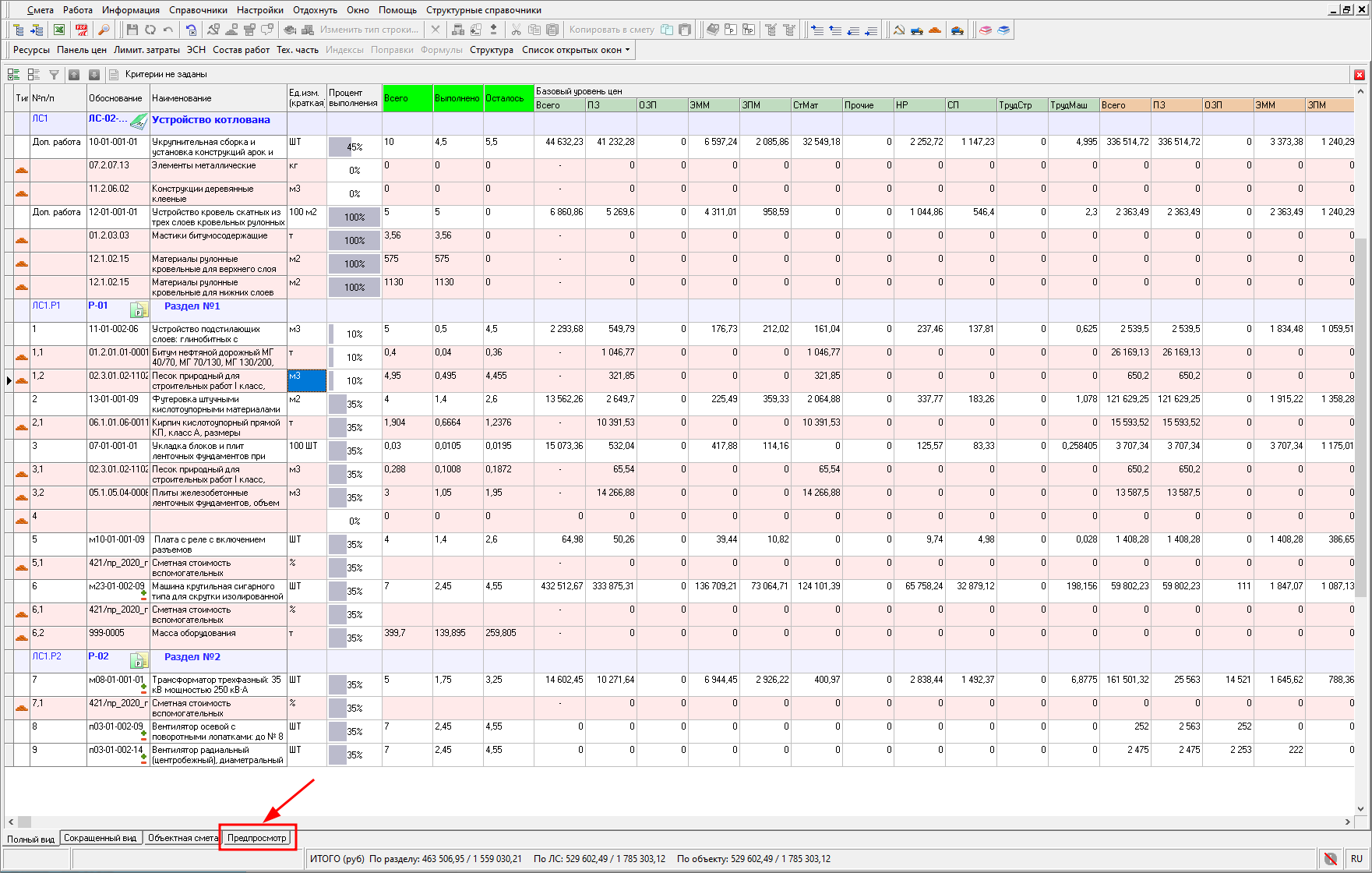Open the Список открытых окон dropdown
Viewport: 1372px width, 873px height.
[x=576, y=50]
